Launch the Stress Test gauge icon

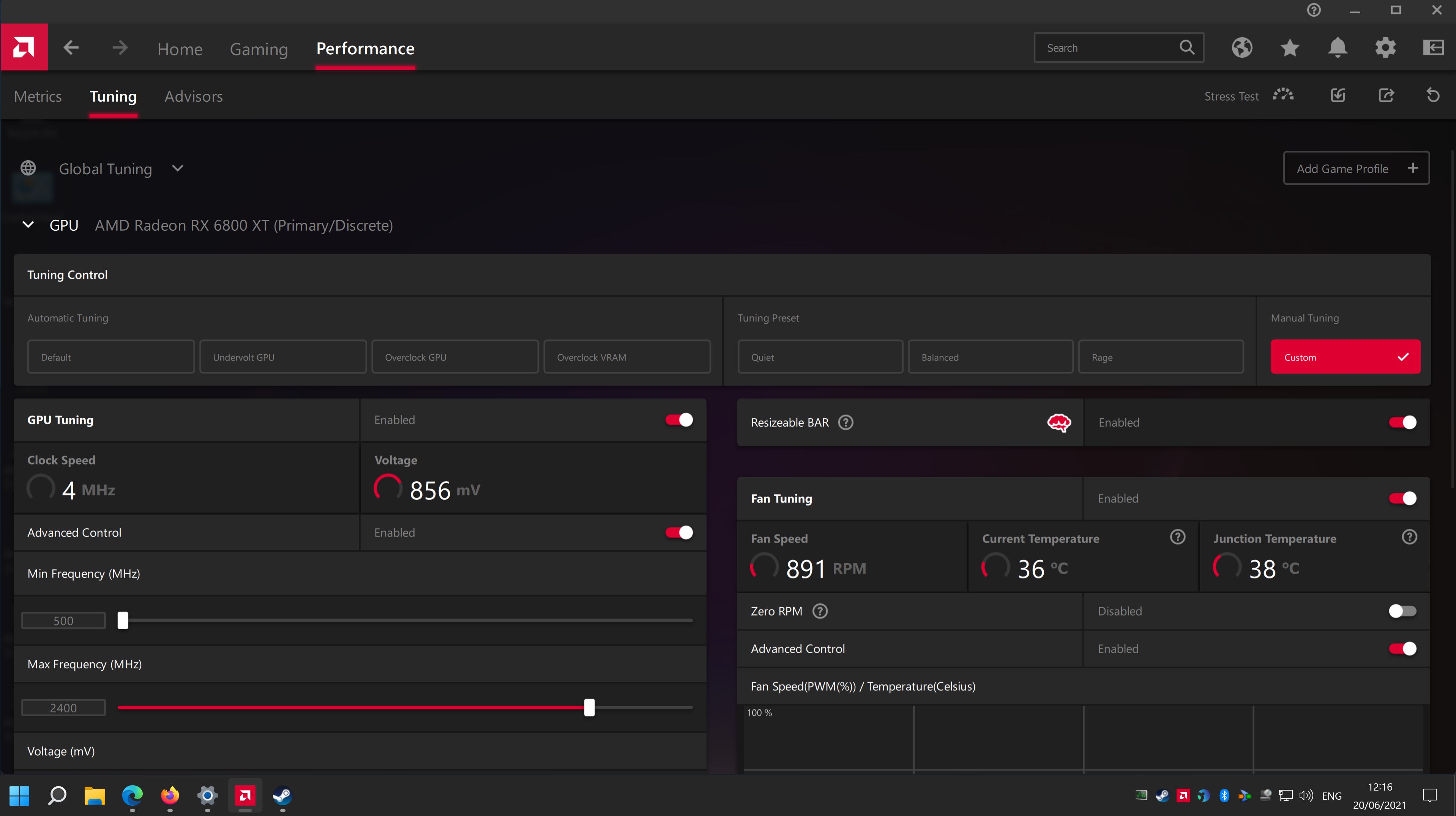tap(1283, 96)
